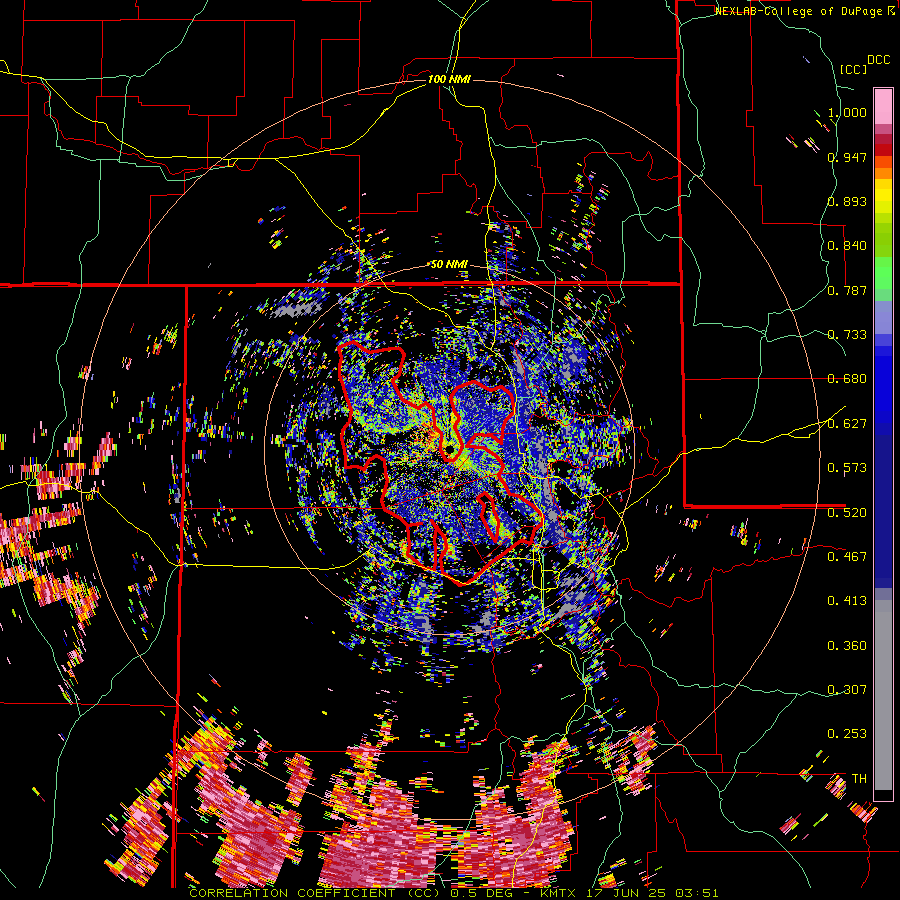Click the 50 NMI range ring label
This screenshot has width=900, height=900.
449,265
